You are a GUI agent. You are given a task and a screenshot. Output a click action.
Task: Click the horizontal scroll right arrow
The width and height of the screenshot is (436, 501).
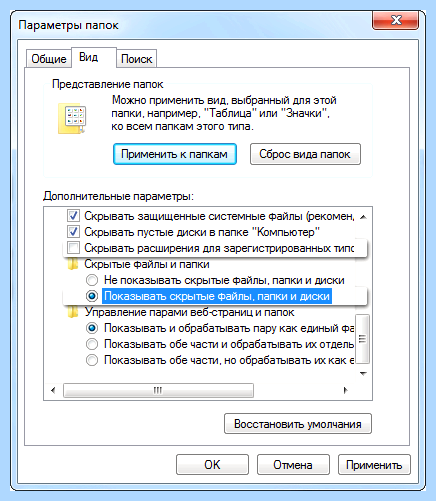[345, 390]
